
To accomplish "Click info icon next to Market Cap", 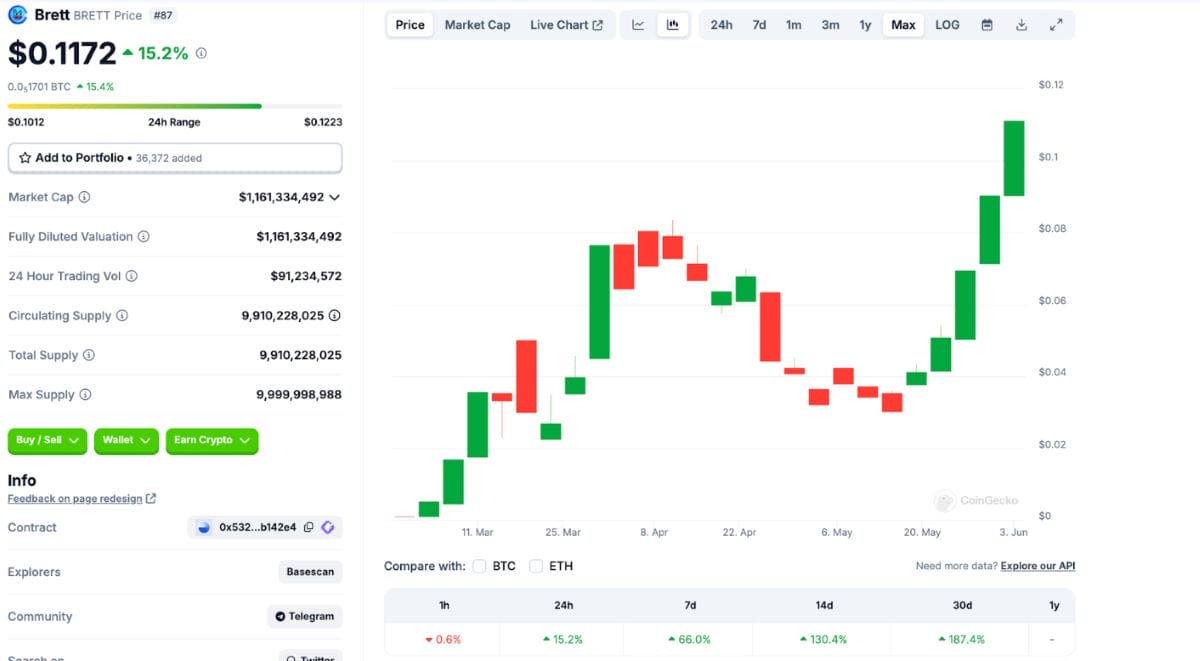I will [84, 197].
